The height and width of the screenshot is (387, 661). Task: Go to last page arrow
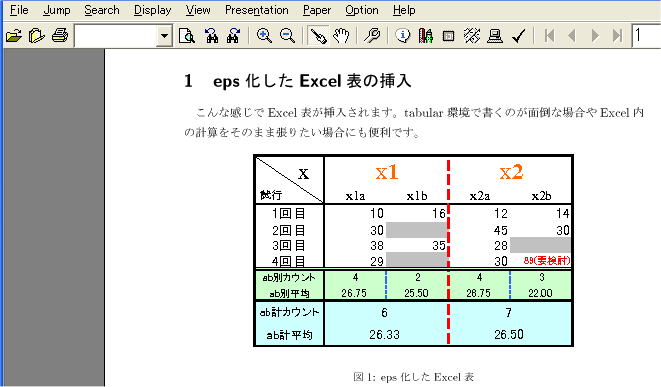tap(617, 35)
